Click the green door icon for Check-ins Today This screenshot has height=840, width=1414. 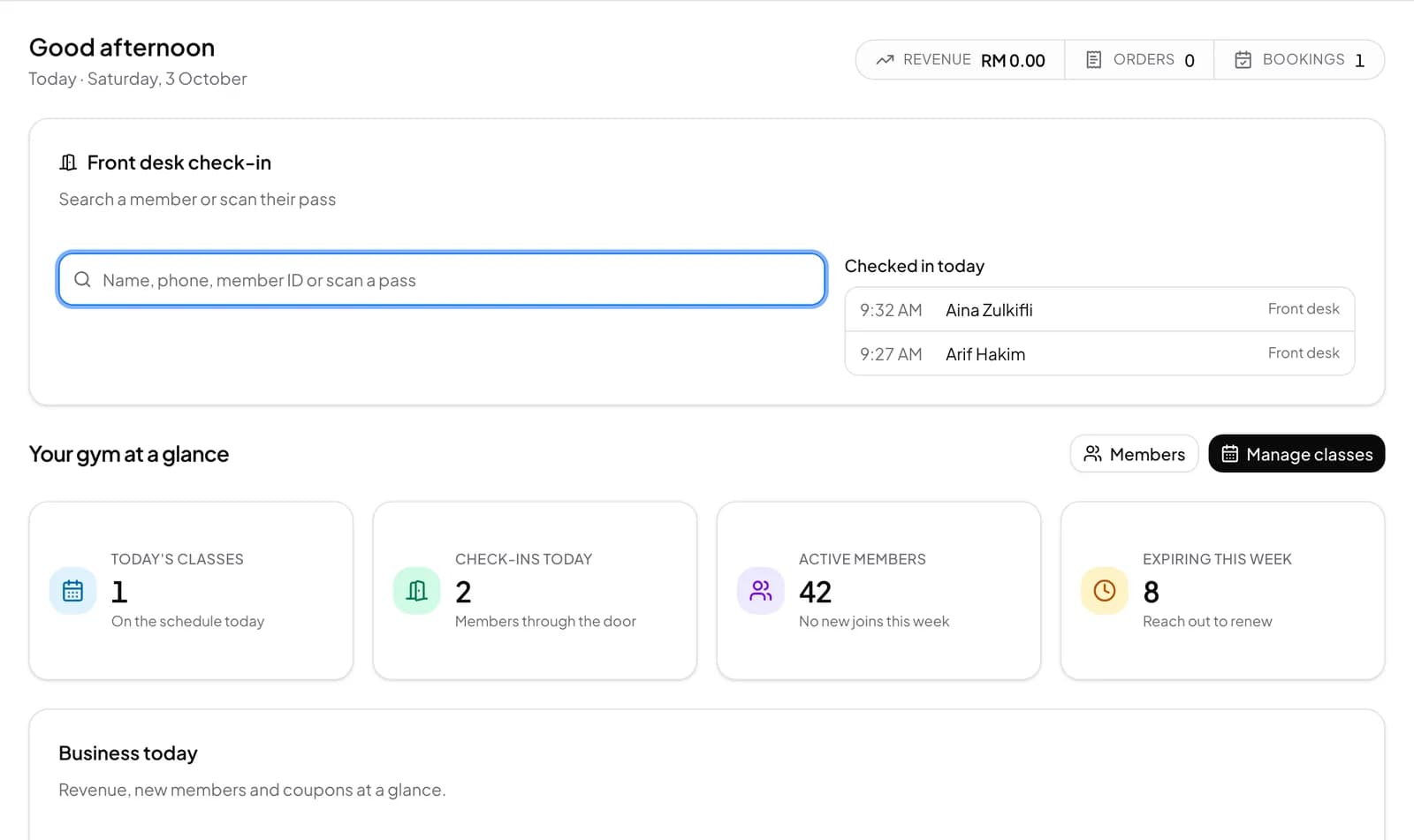416,590
